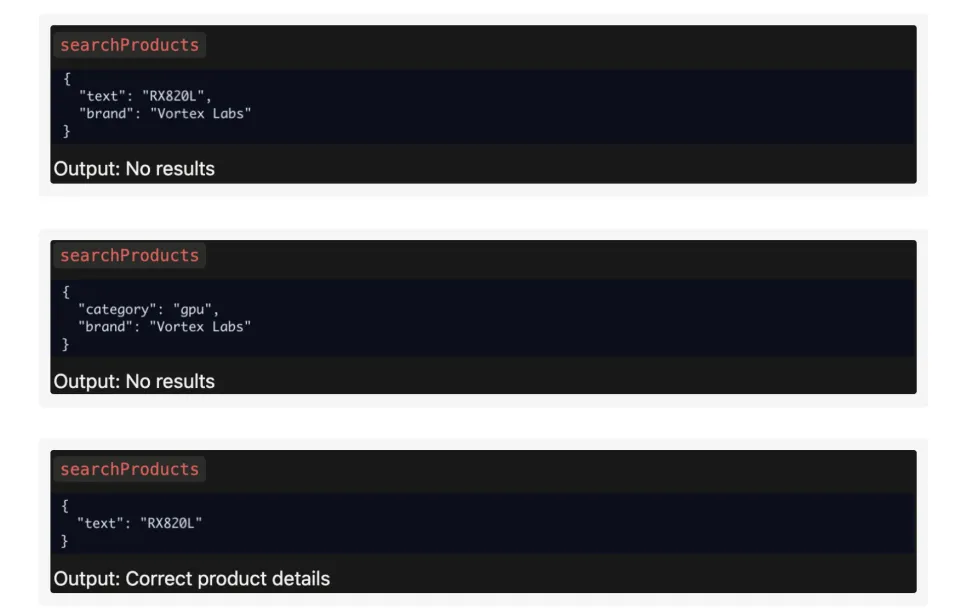Viewport: 960px width, 615px height.
Task: Click opening brace of RX820L with brand JSON
Action: click(x=67, y=79)
